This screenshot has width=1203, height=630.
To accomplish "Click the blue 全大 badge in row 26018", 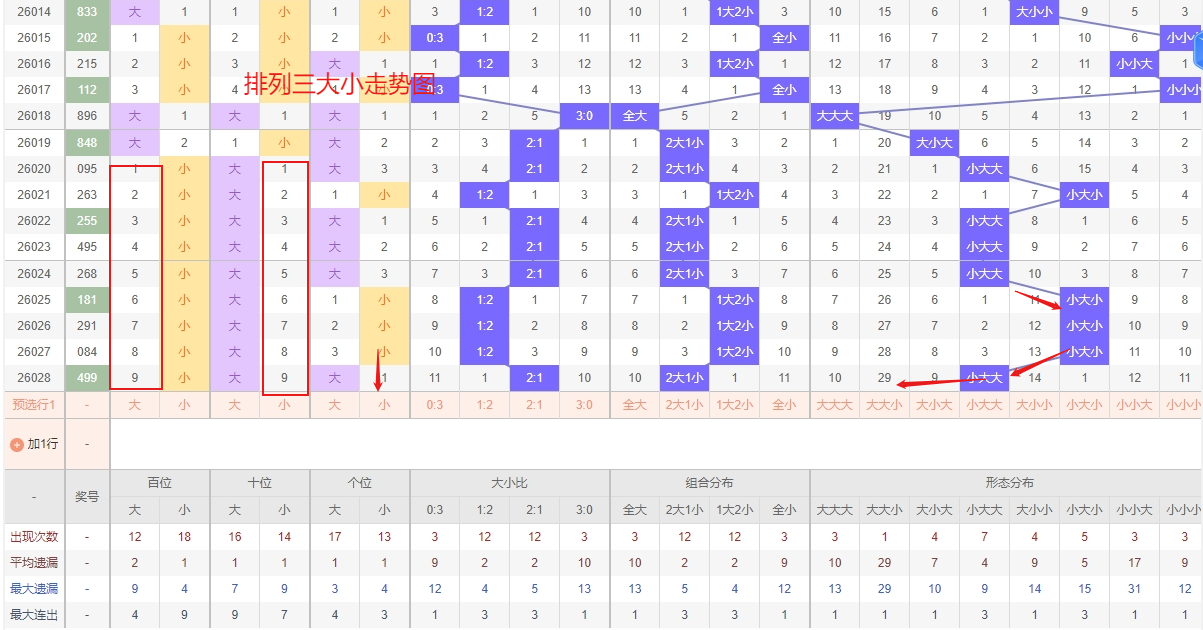I will [x=634, y=116].
